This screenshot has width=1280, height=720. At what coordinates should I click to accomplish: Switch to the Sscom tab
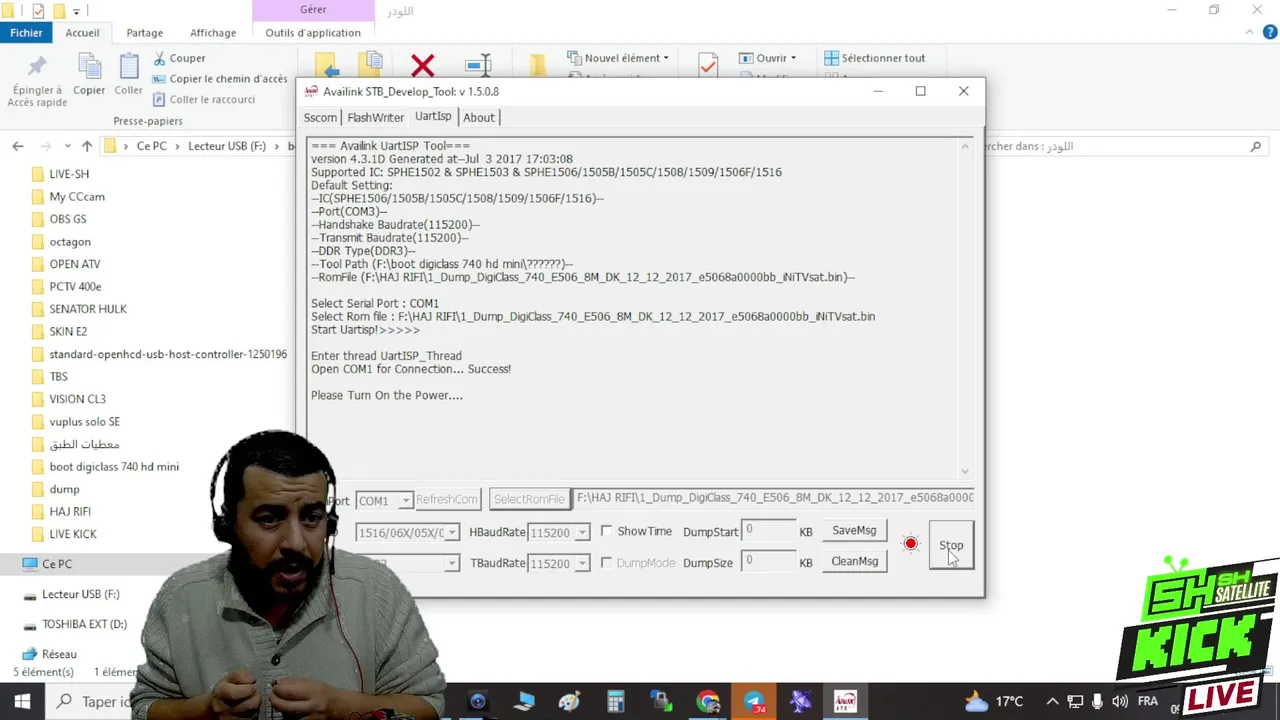point(320,118)
